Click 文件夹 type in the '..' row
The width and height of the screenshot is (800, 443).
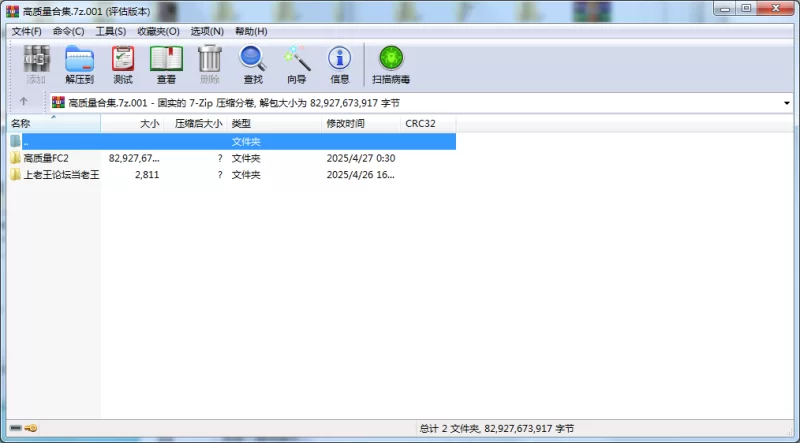tap(246, 141)
